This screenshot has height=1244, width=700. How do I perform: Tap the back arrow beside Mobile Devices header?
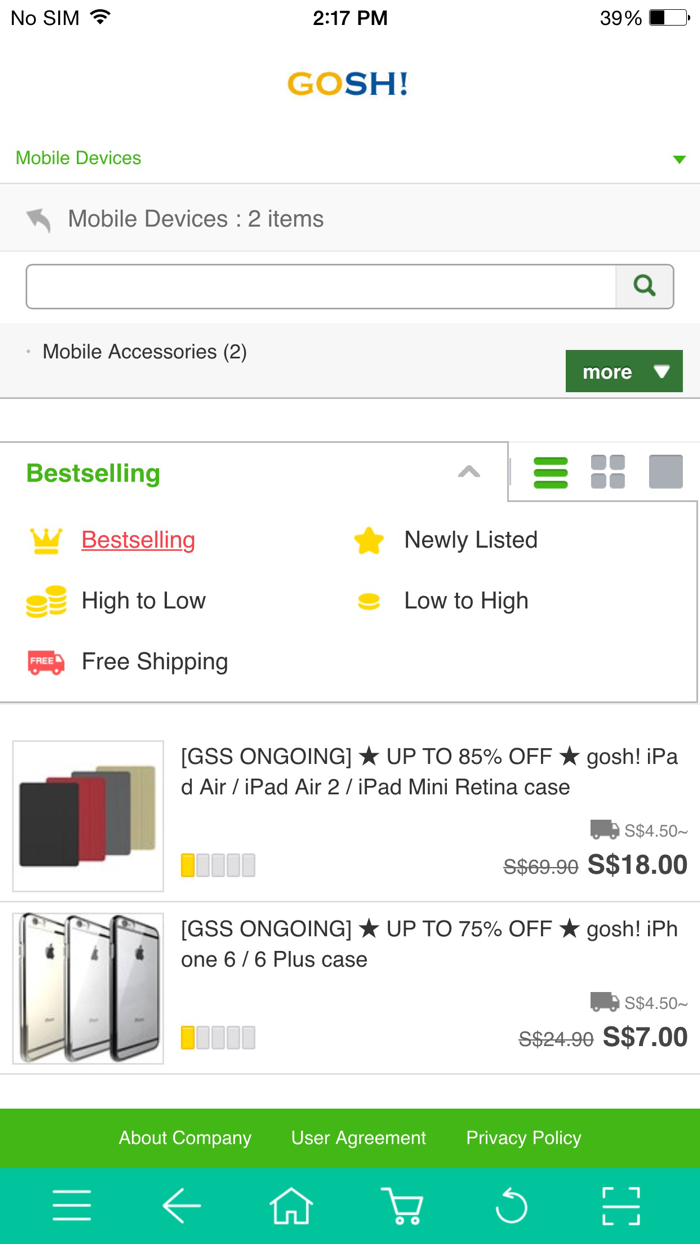click(x=39, y=219)
